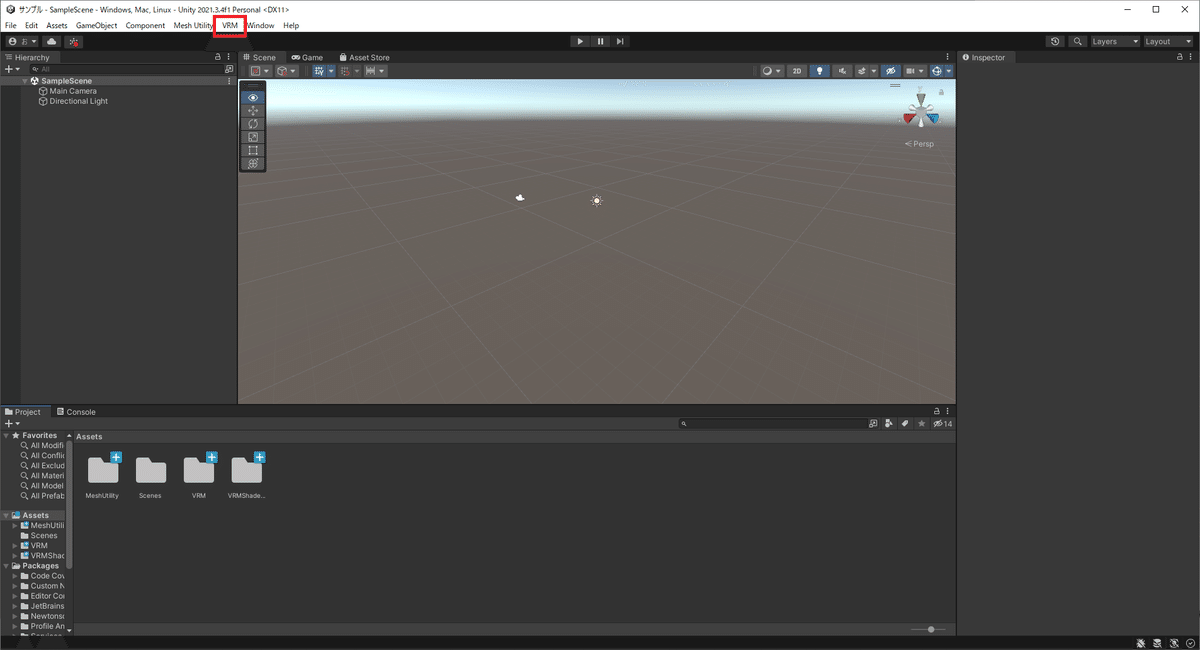Click the search magnifier in the toolbar
Viewport: 1200px width, 650px height.
click(x=1077, y=41)
